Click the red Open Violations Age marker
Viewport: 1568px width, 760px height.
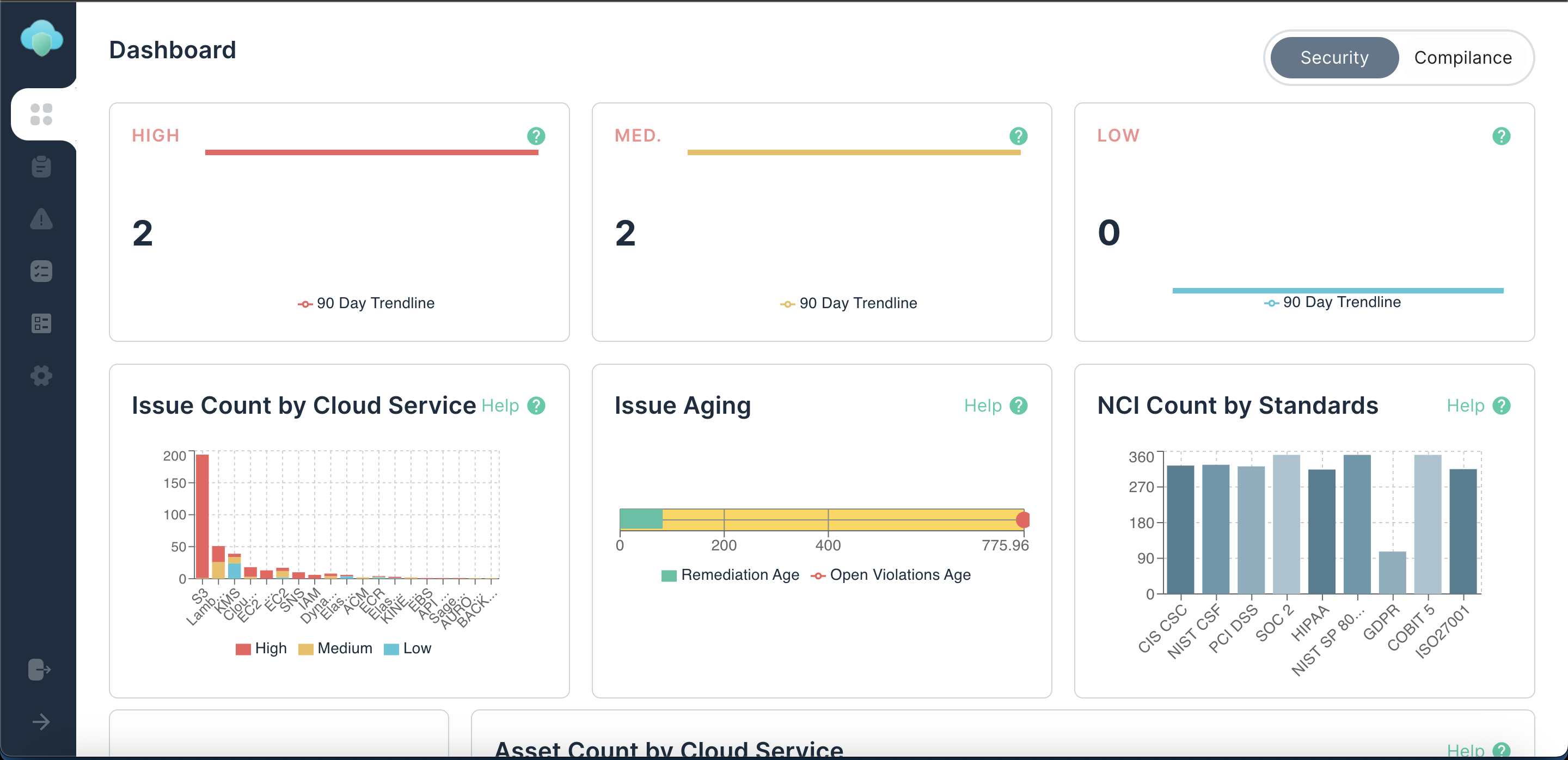[1022, 520]
